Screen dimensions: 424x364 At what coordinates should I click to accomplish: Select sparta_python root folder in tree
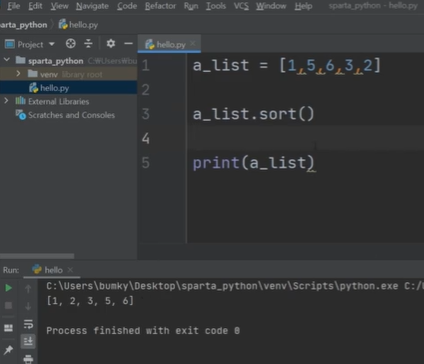(55, 61)
